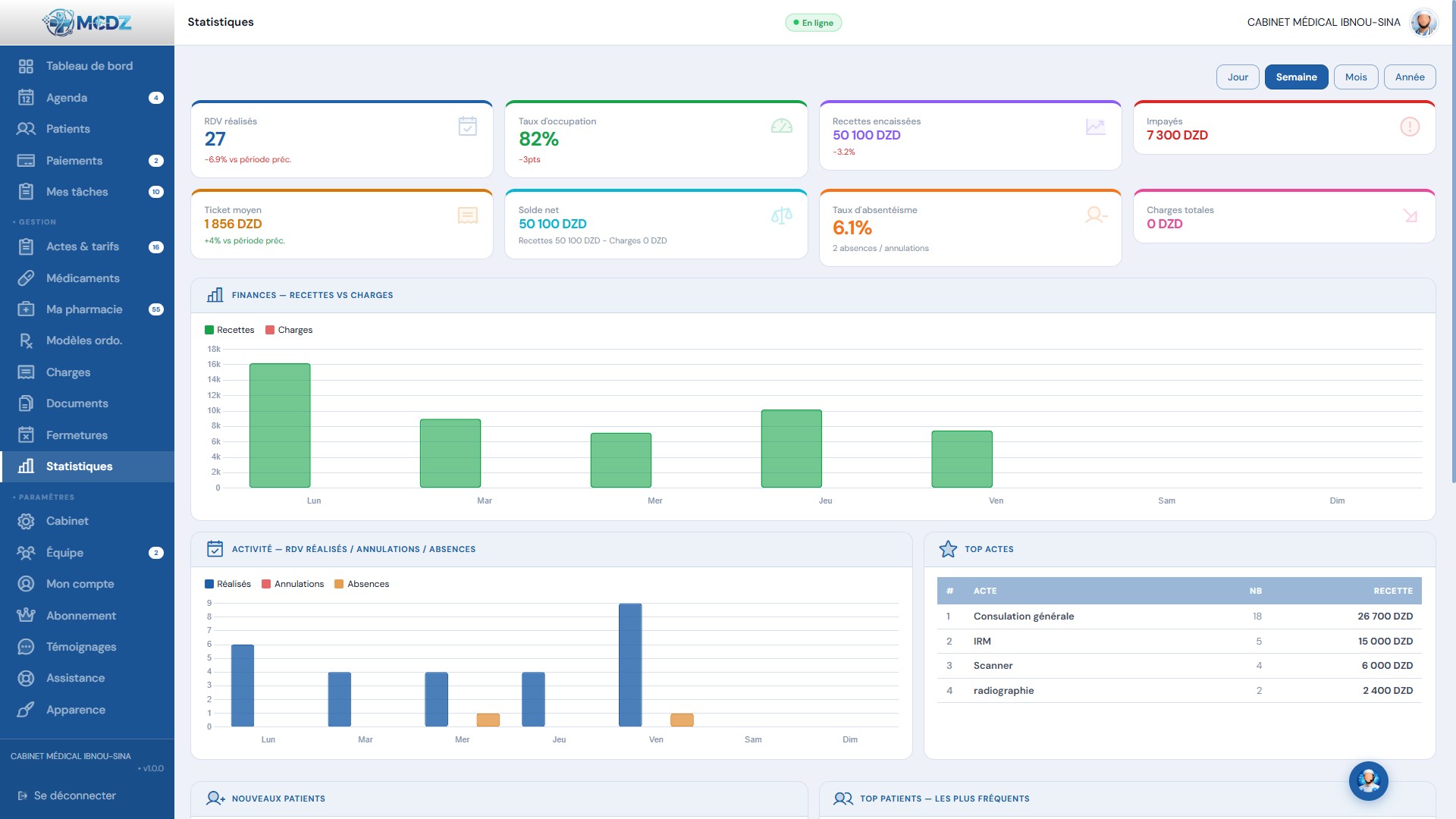Open the Agenda calendar icon in sidebar

(x=26, y=98)
